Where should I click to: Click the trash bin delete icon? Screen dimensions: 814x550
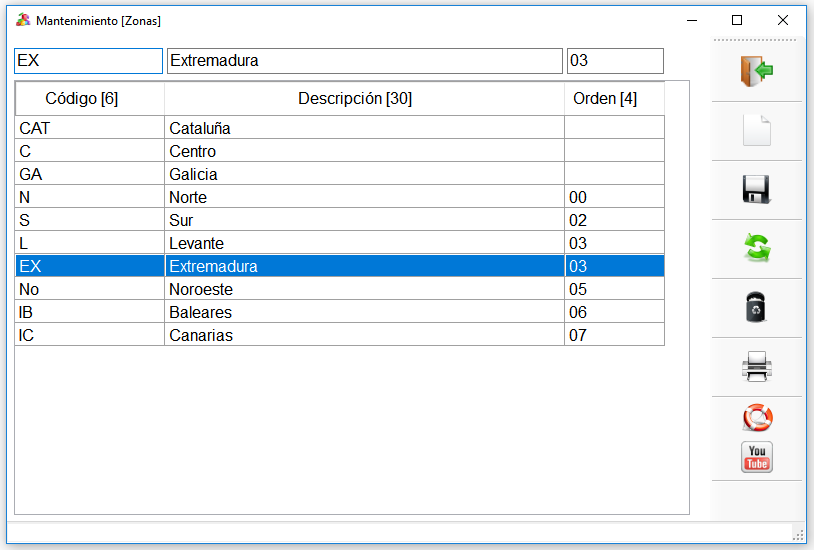(756, 307)
